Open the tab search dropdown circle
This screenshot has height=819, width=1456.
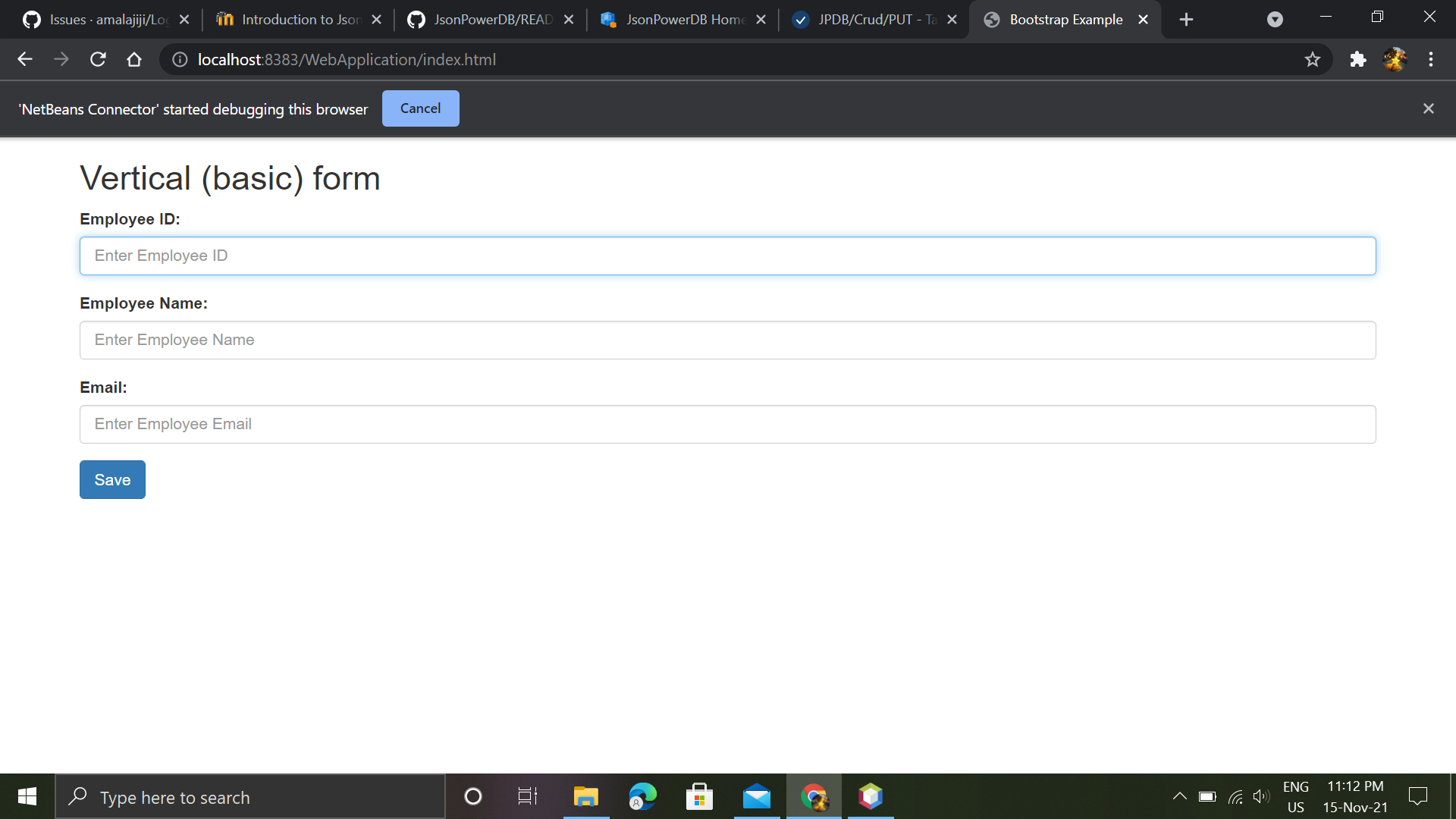pyautogui.click(x=1275, y=19)
